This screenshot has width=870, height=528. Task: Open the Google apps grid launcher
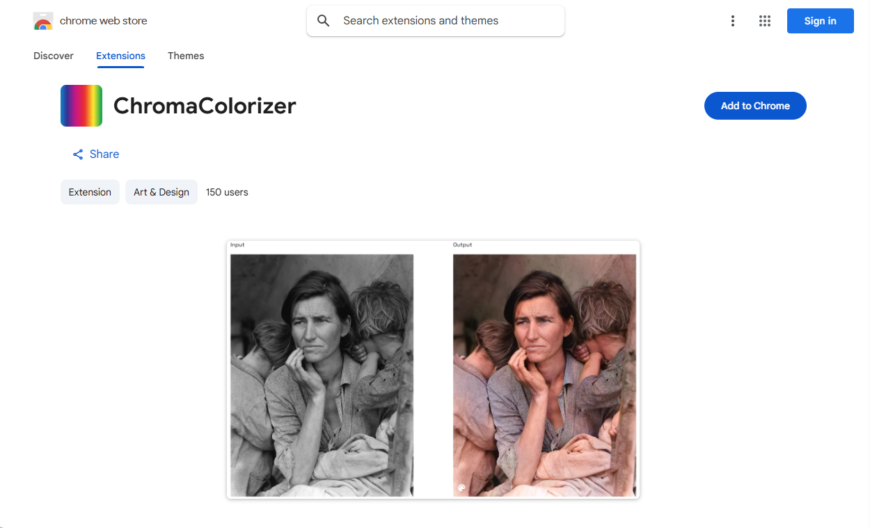click(765, 21)
